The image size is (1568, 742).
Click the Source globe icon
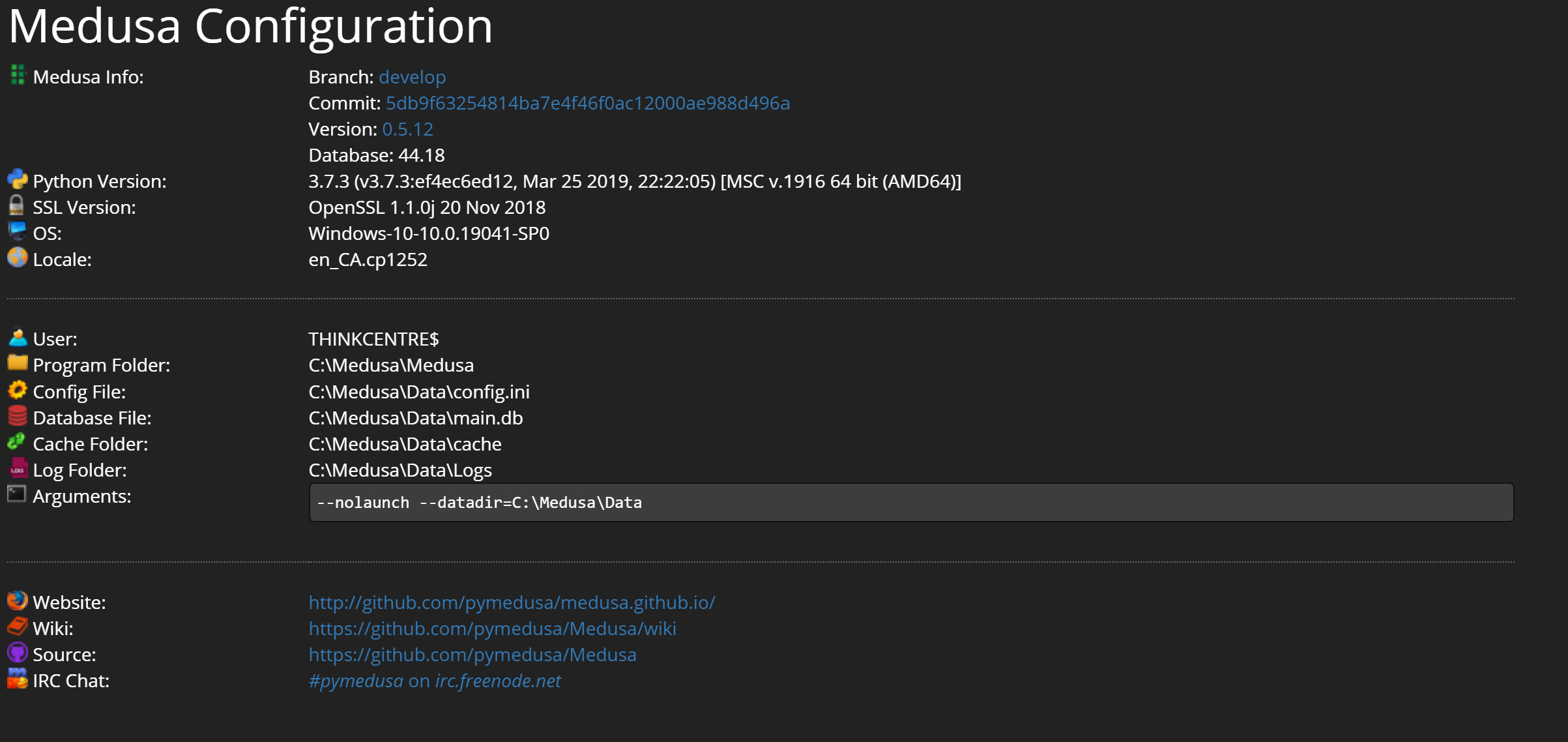[x=17, y=654]
